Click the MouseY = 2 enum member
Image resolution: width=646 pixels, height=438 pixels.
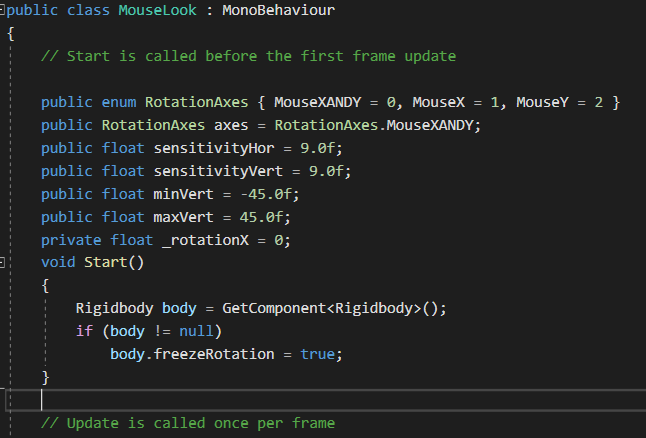coord(559,103)
